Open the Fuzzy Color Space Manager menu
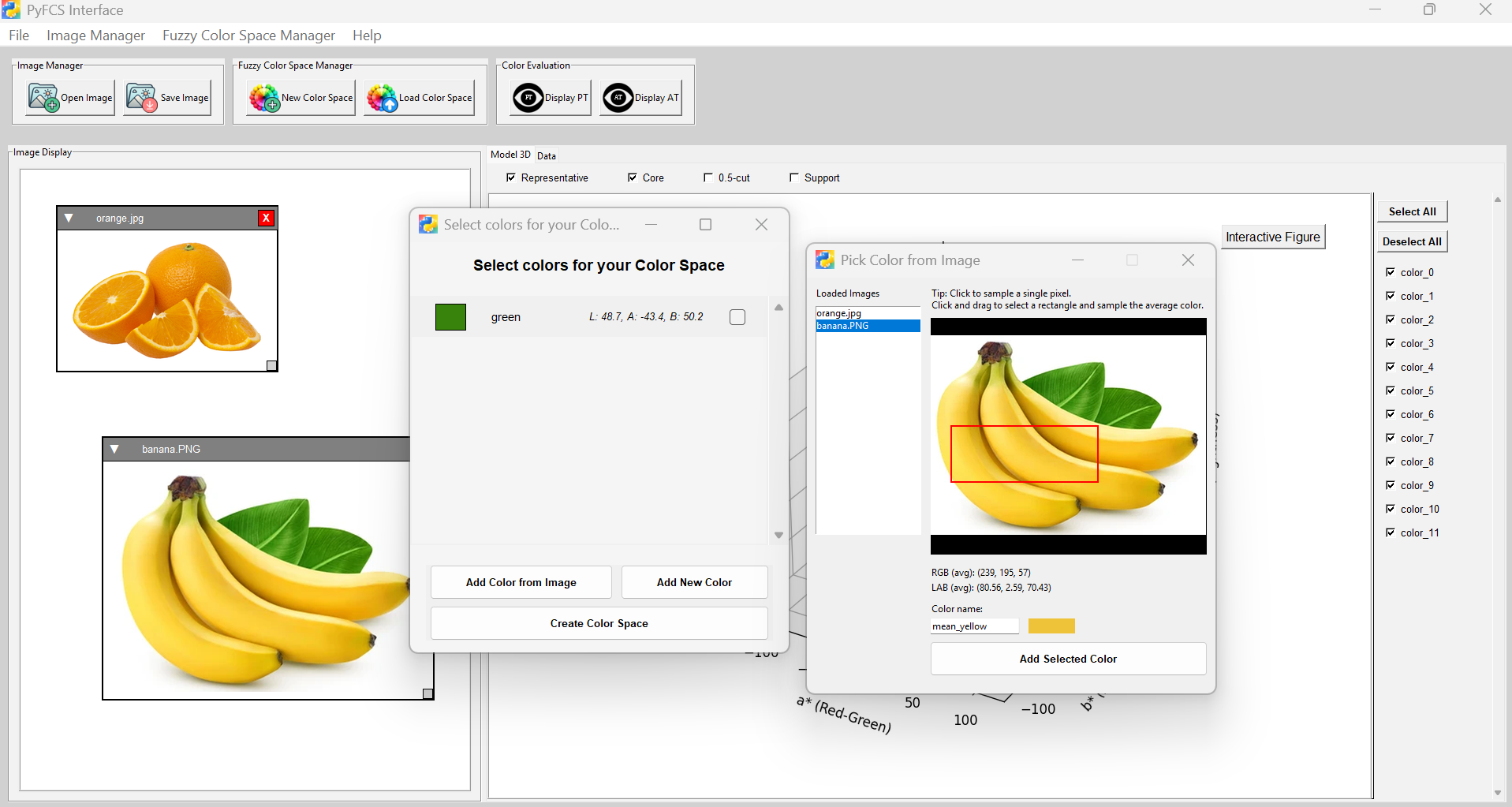The image size is (1512, 807). (248, 35)
